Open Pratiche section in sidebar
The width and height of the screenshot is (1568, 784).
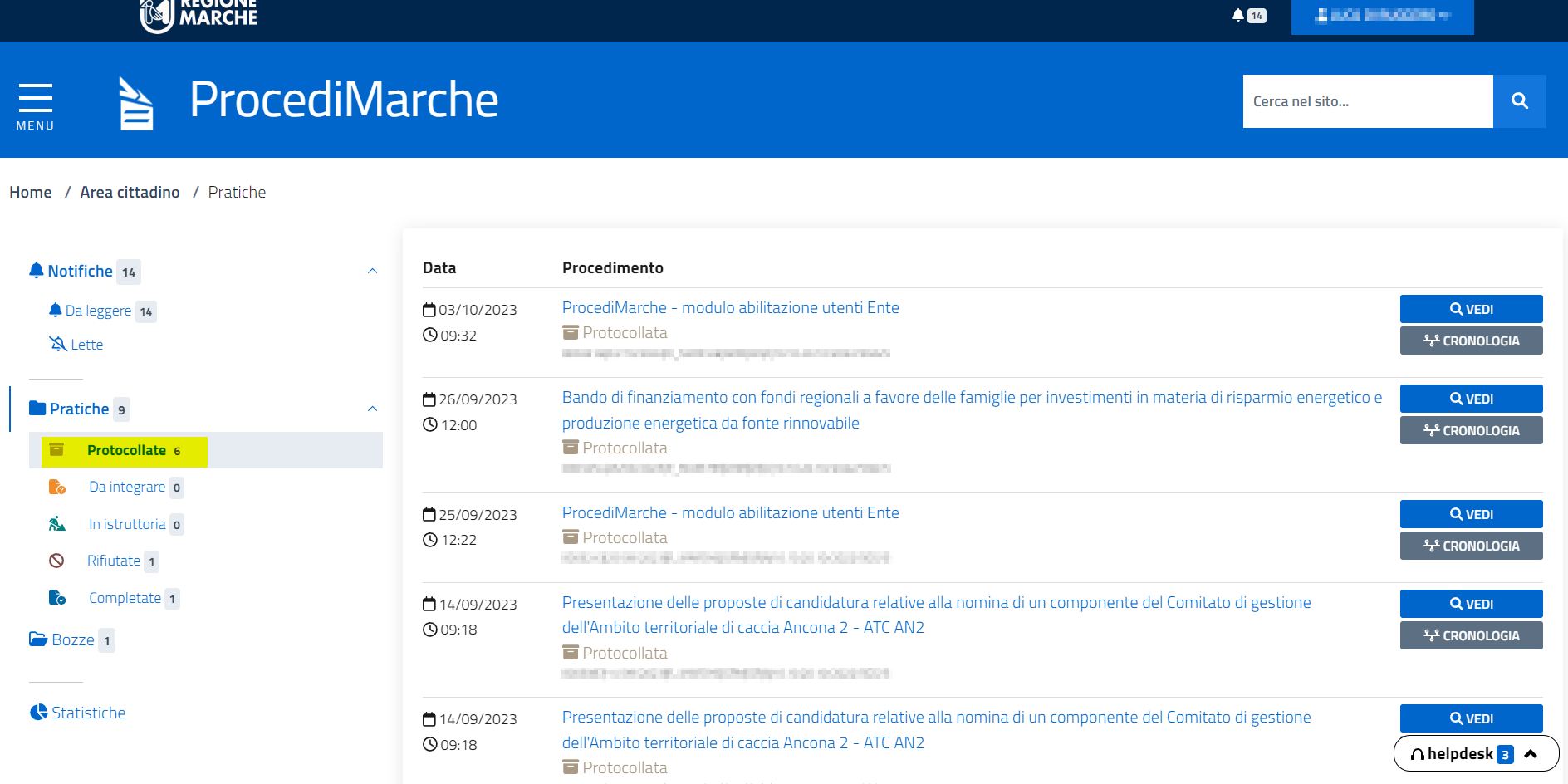[x=79, y=409]
